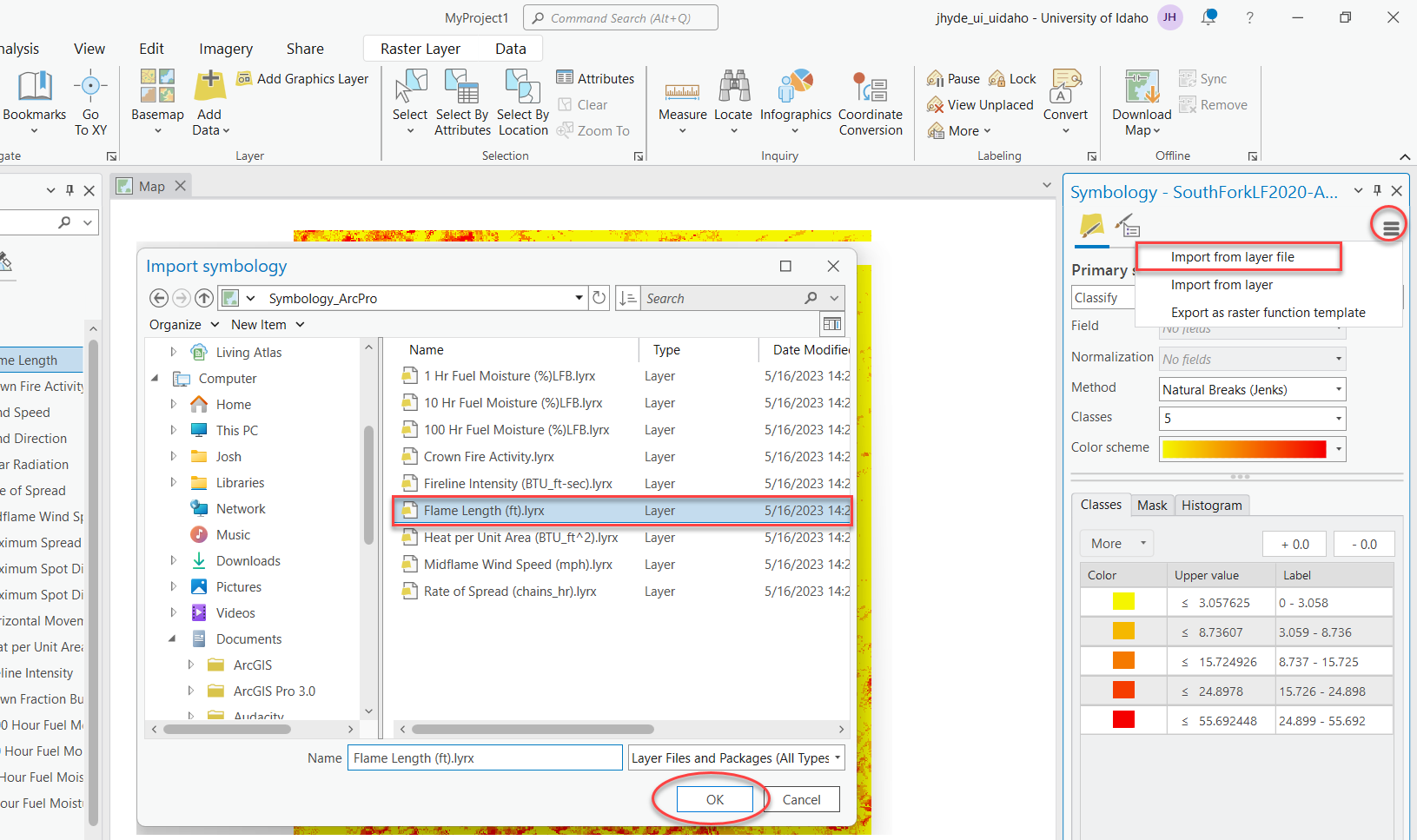Open the Imagery ribbon tab

click(x=226, y=49)
